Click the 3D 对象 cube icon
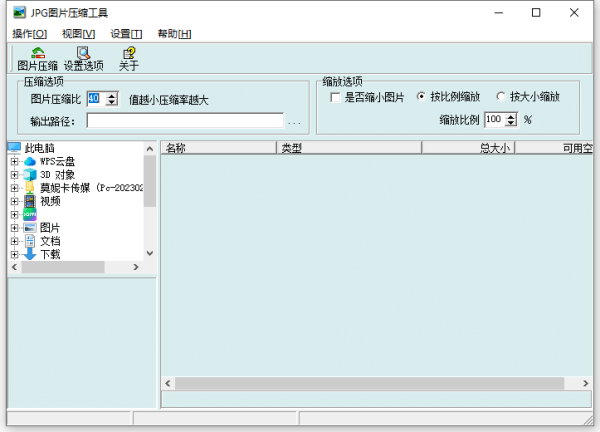The width and height of the screenshot is (600, 432). pos(30,175)
